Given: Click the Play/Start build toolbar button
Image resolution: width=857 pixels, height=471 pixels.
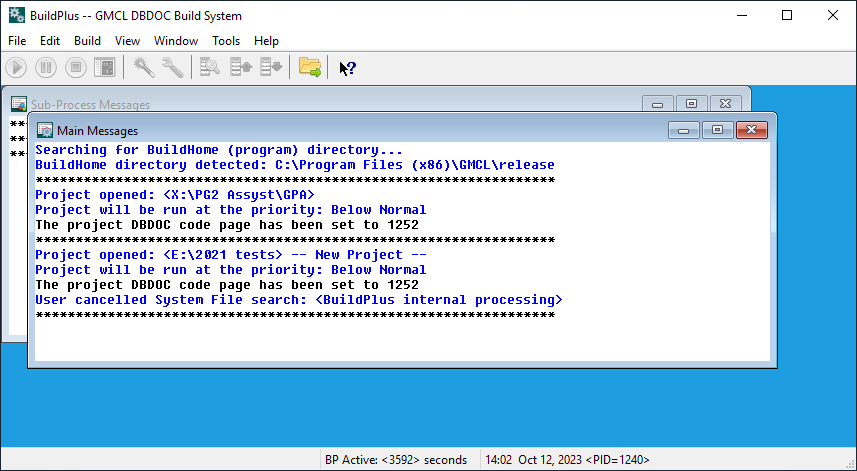Looking at the screenshot, I should point(16,68).
